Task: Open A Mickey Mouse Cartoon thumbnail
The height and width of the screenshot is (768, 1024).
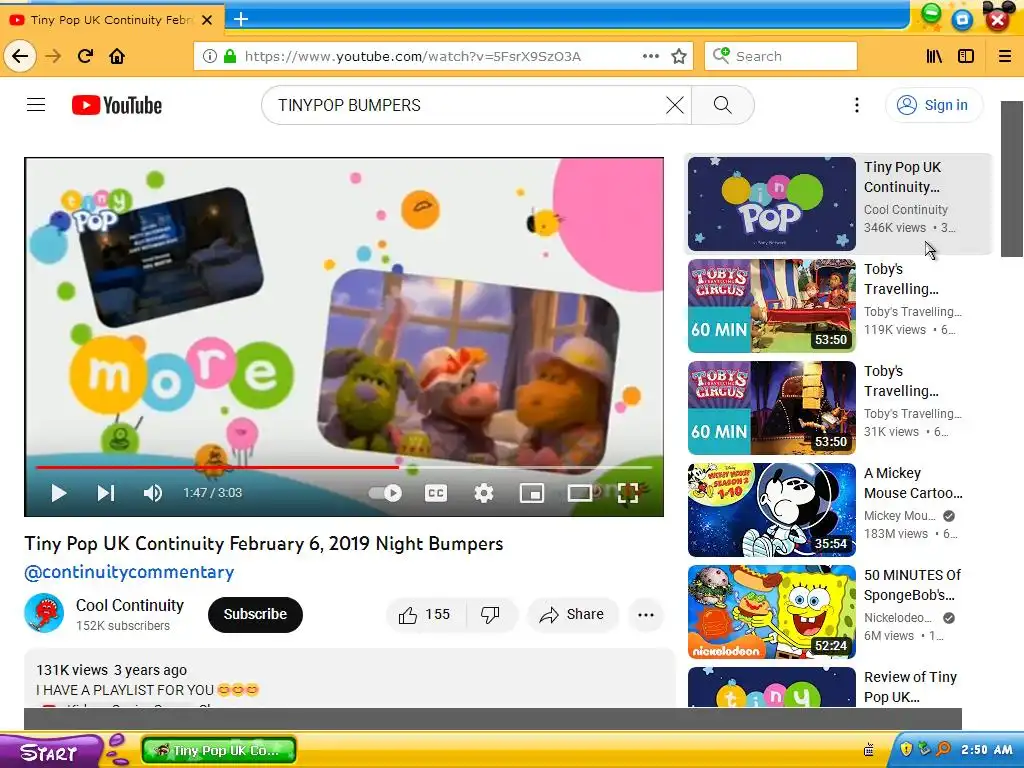Action: [x=771, y=509]
